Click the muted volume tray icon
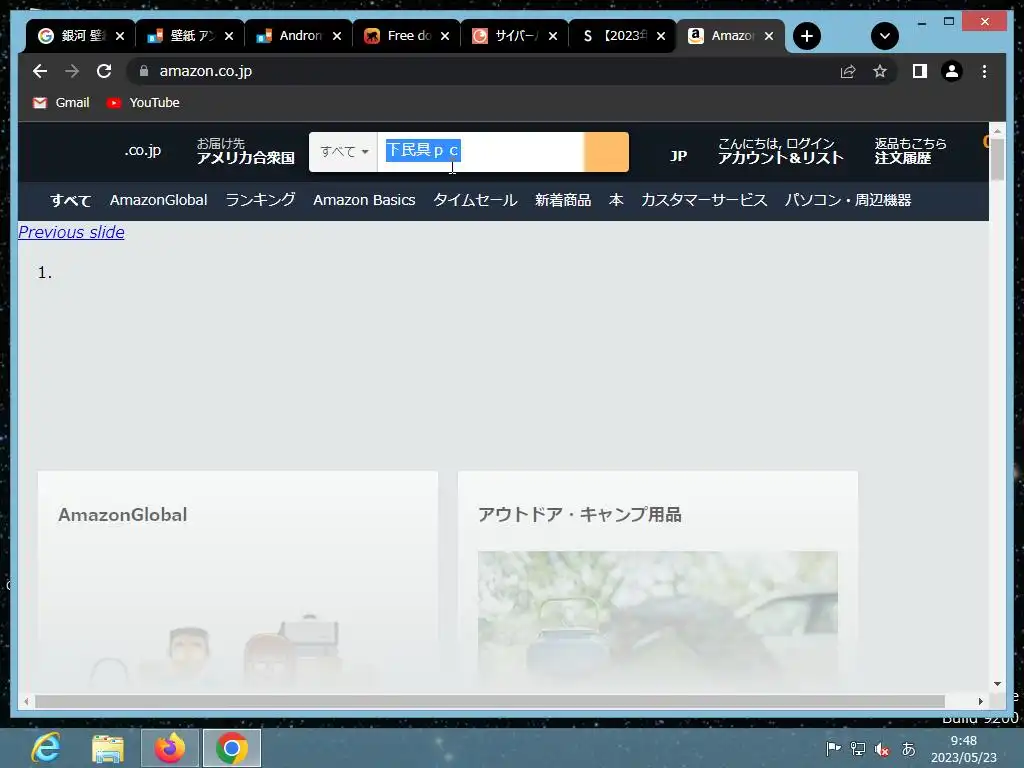Viewport: 1024px width, 768px height. [x=882, y=749]
